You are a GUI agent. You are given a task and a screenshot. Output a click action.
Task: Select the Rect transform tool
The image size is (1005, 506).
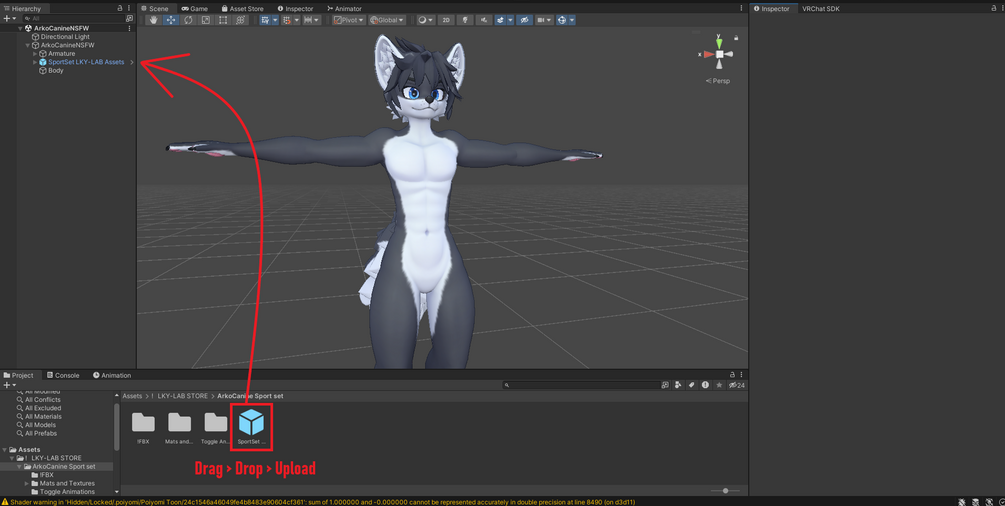(x=223, y=20)
